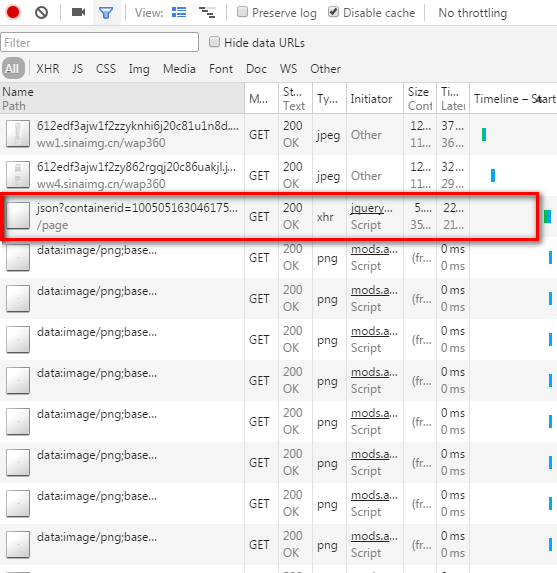This screenshot has width=557, height=573.
Task: Toggle capture screenshots camera icon
Action: (x=78, y=12)
